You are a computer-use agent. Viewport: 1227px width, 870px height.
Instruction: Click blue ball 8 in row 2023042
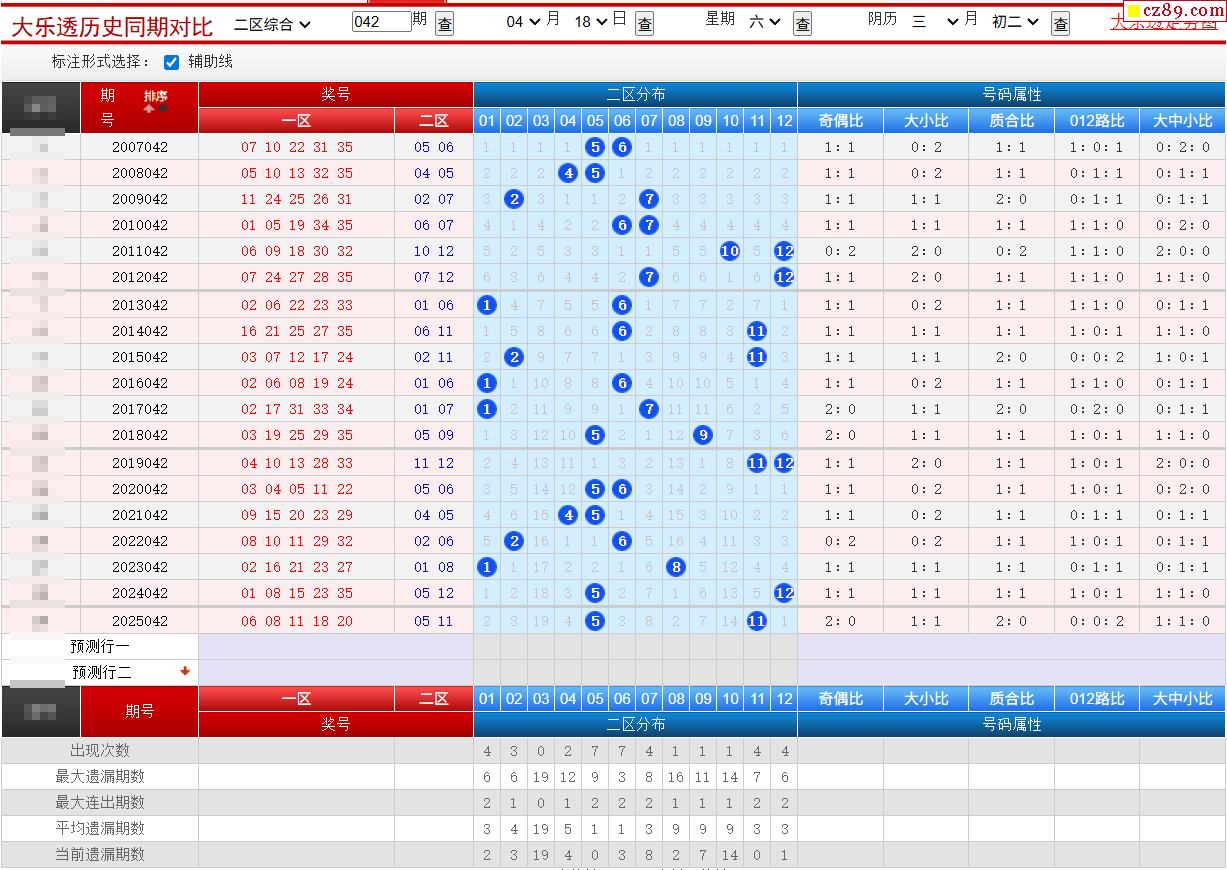tap(676, 567)
